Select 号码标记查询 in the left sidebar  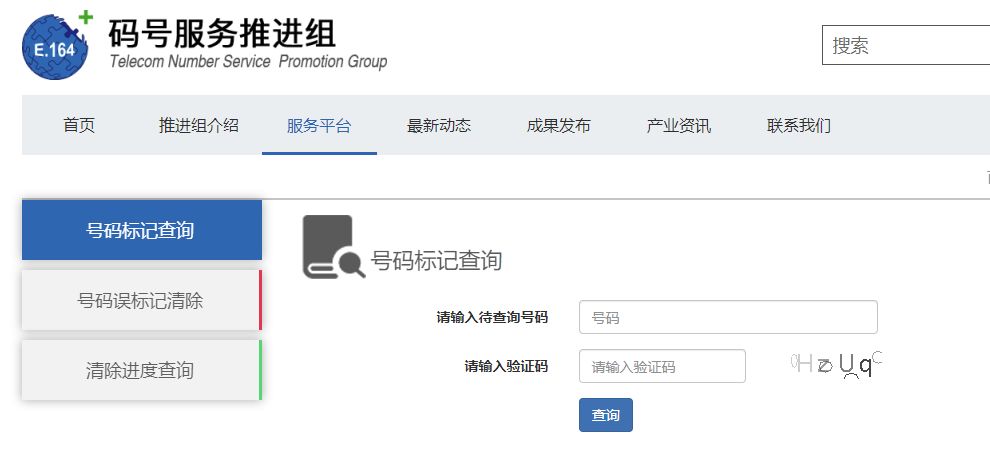141,231
